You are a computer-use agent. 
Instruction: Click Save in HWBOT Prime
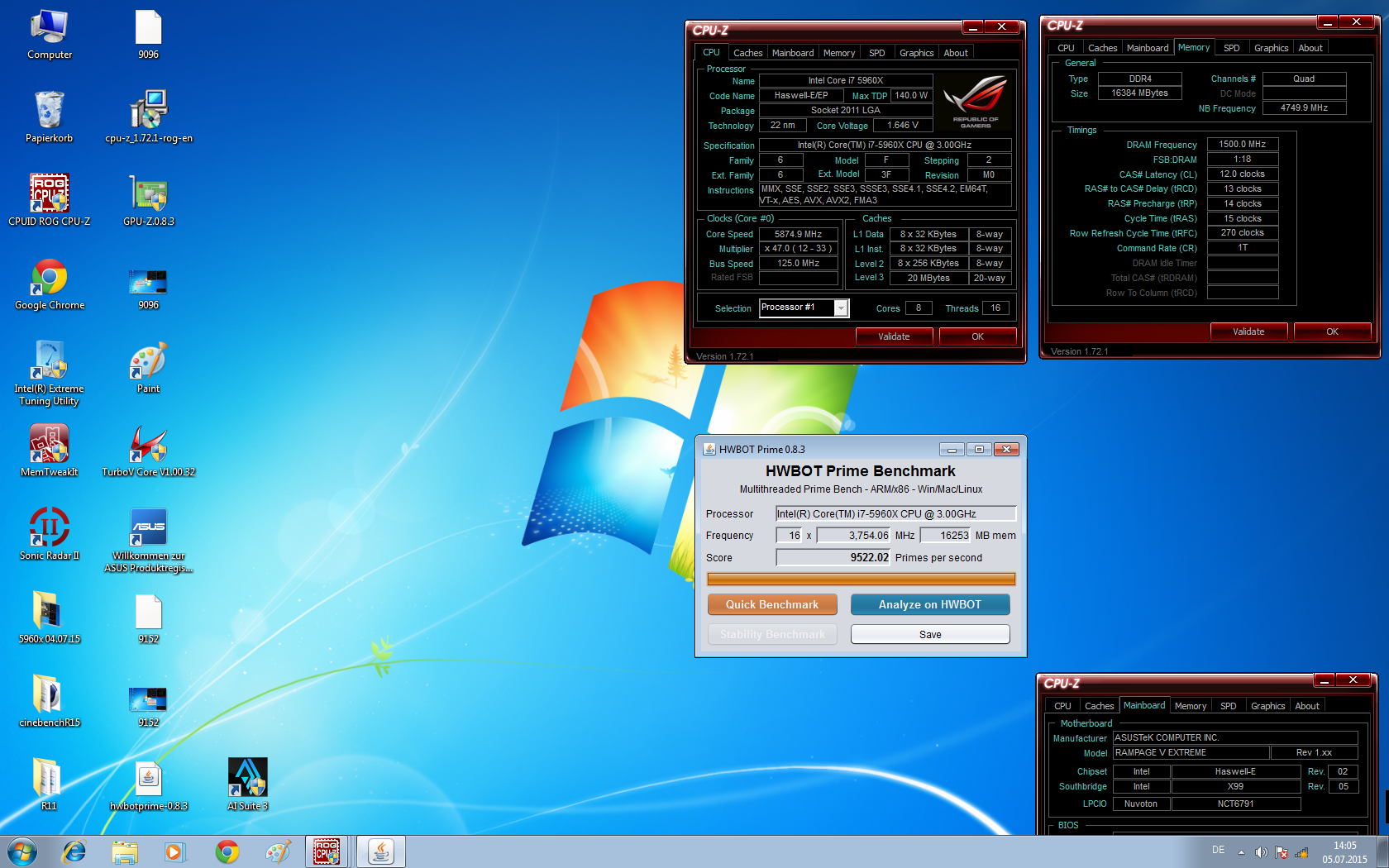(x=930, y=634)
